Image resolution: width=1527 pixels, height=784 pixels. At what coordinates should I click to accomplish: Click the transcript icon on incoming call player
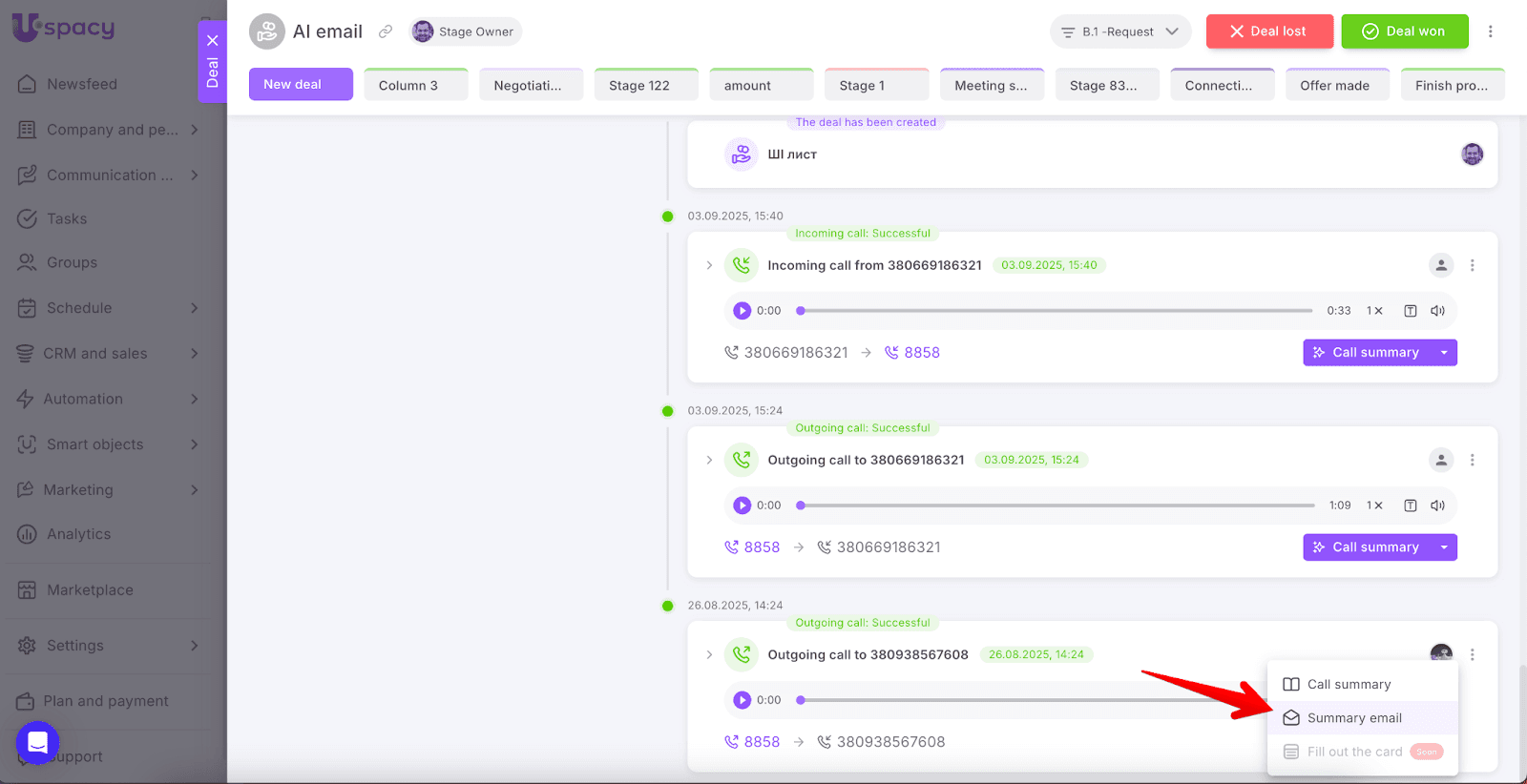[x=1410, y=311]
